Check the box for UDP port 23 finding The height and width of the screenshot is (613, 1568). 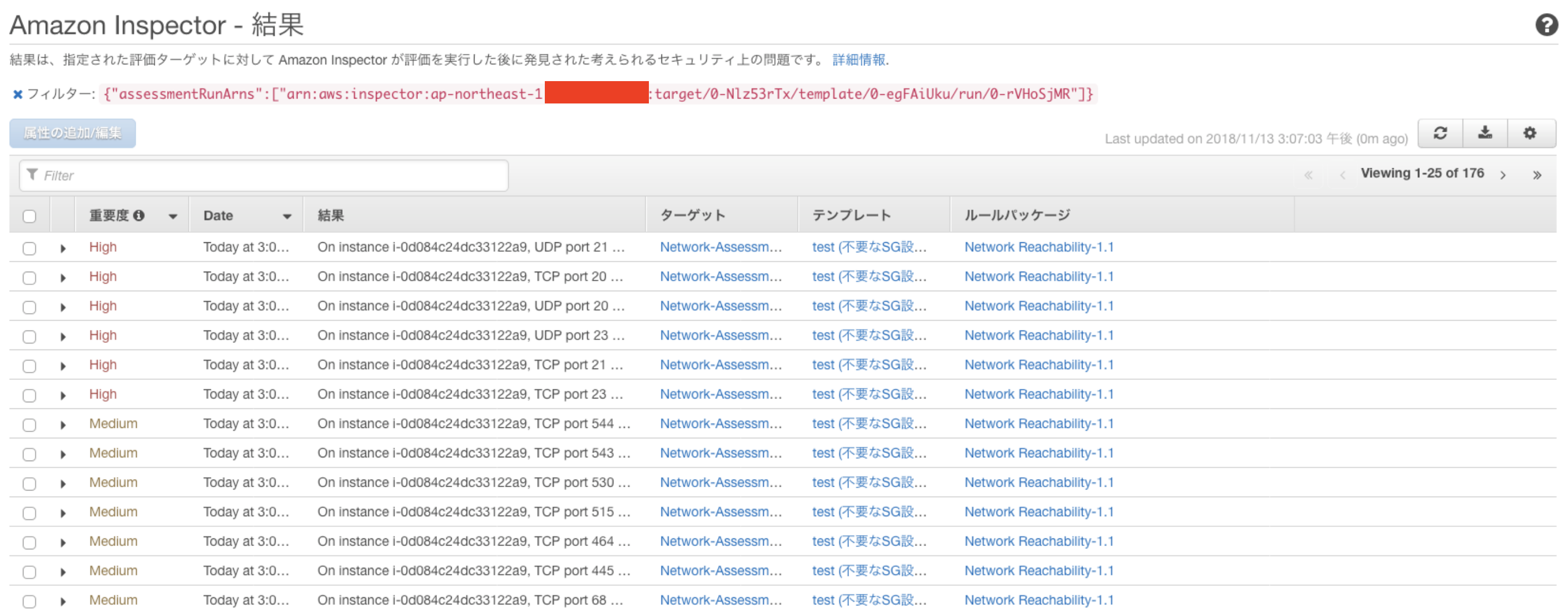pyautogui.click(x=29, y=336)
